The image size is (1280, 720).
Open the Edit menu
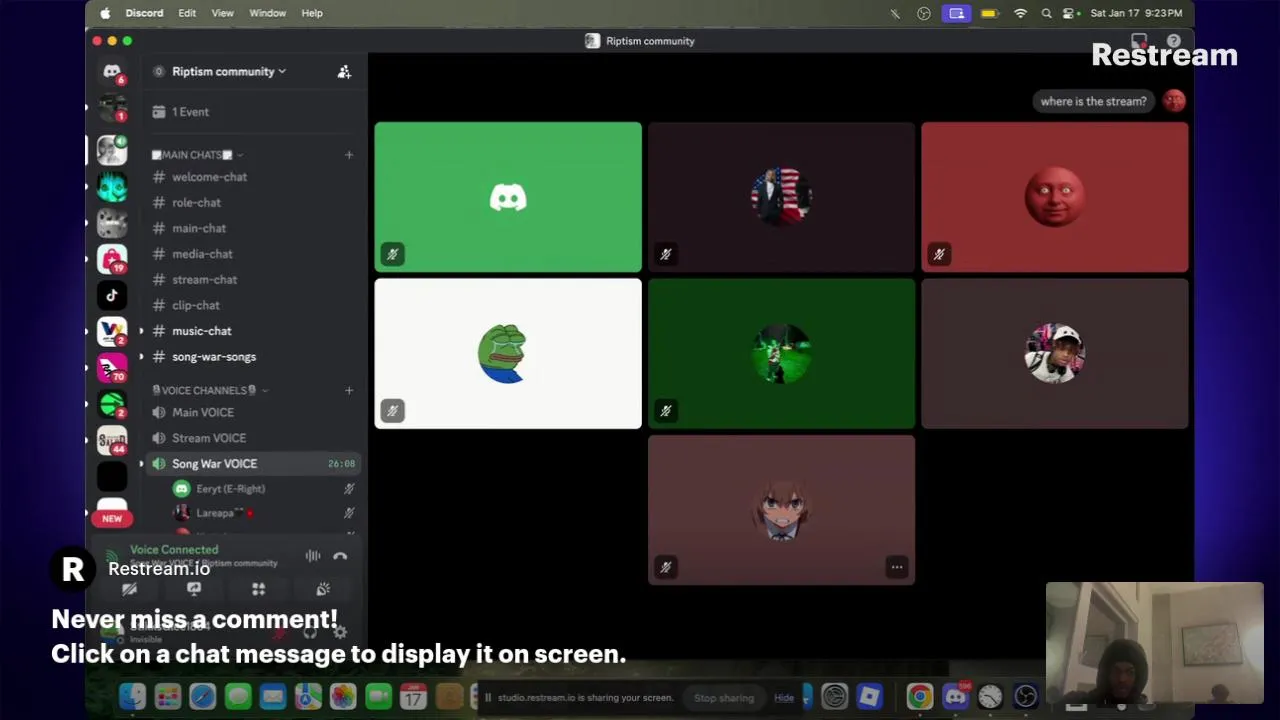coord(187,13)
